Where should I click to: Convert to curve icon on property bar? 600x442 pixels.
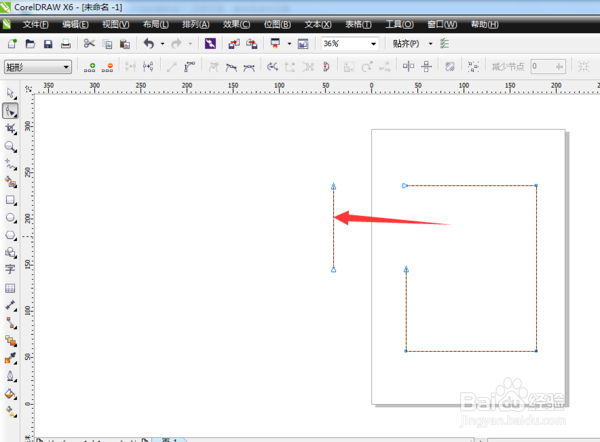pos(189,67)
